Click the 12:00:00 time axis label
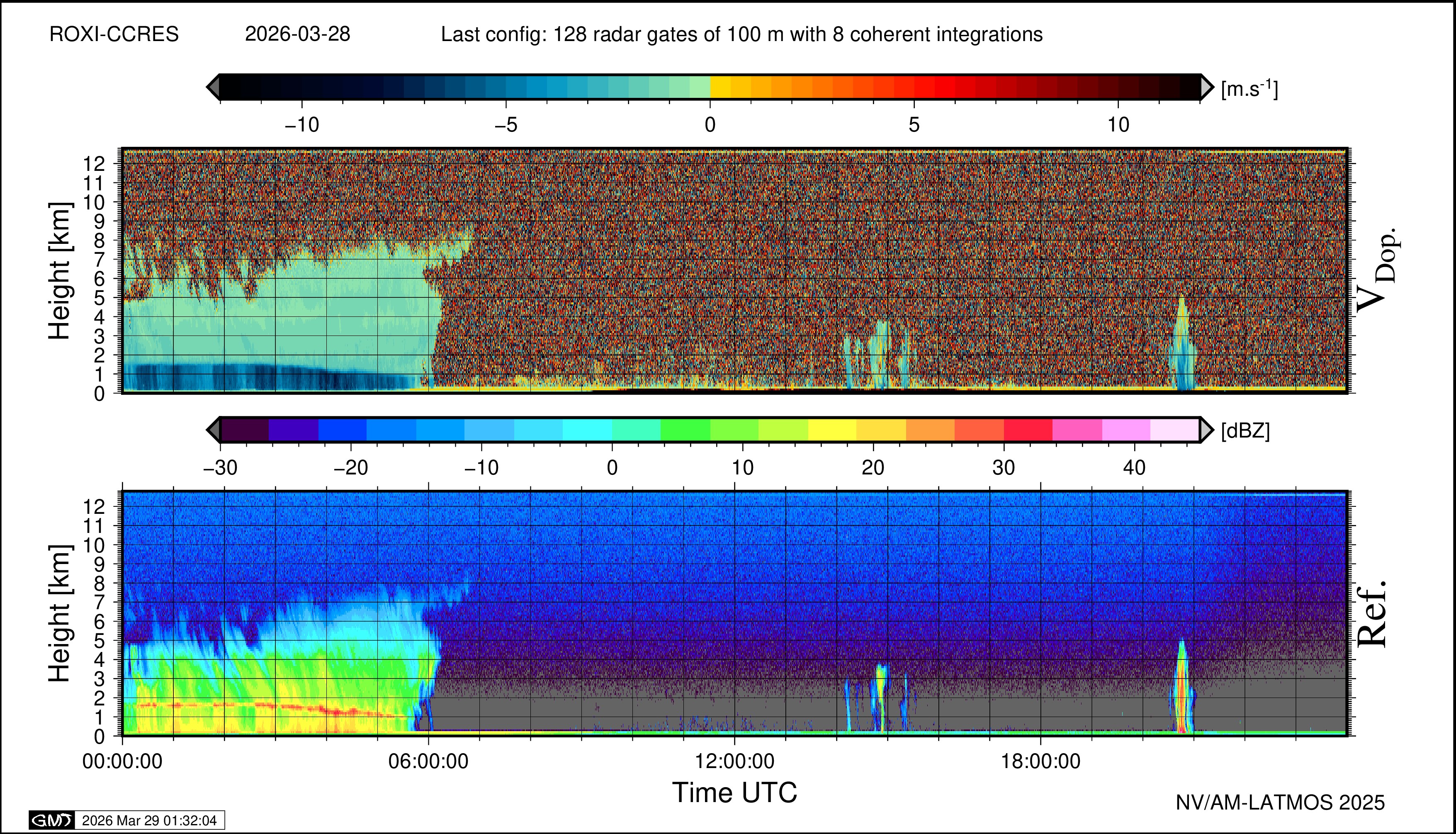Screen dimensions: 1456x834 pos(734,761)
